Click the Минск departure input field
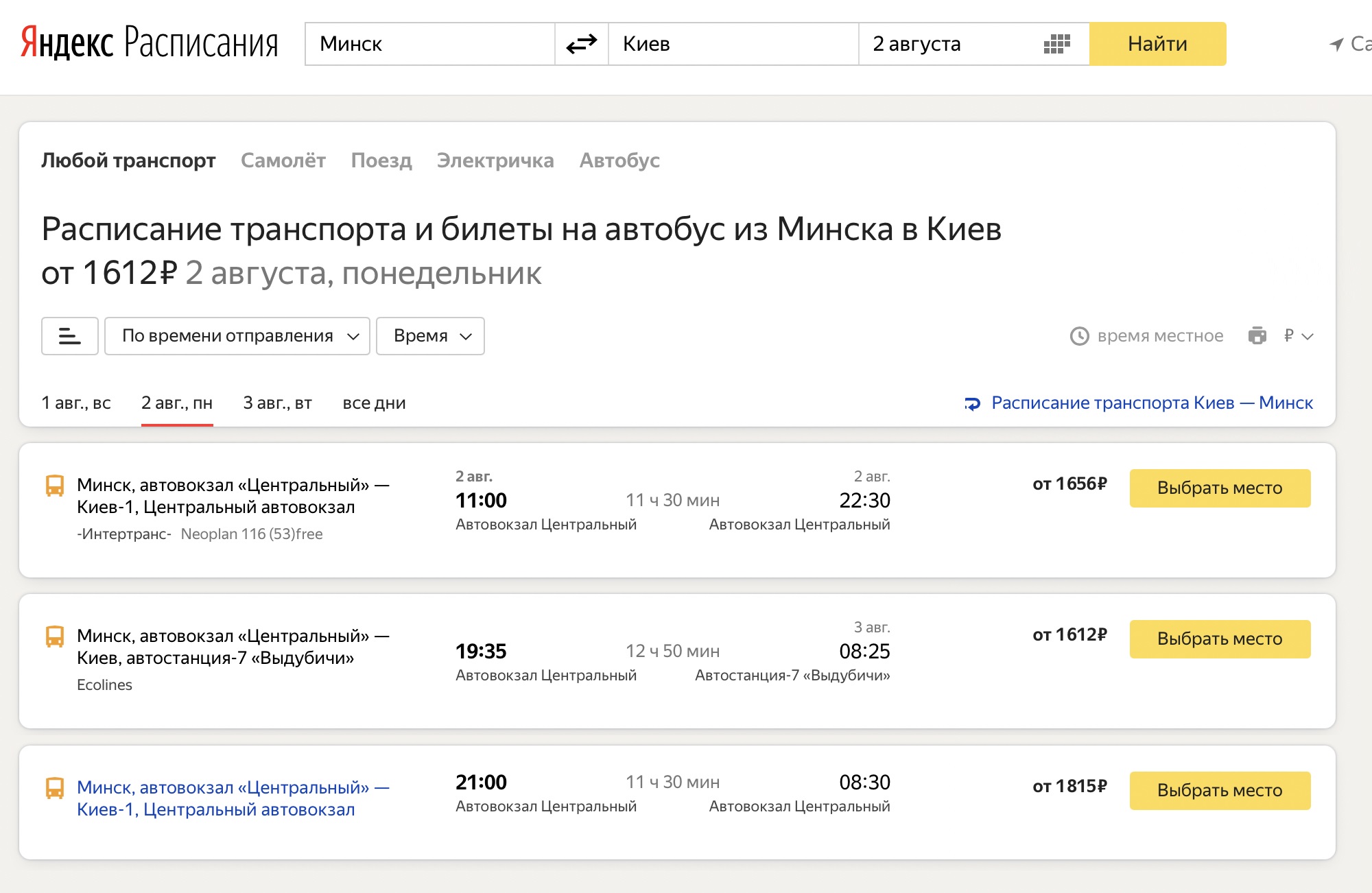This screenshot has height=893, width=1372. pyautogui.click(x=430, y=44)
